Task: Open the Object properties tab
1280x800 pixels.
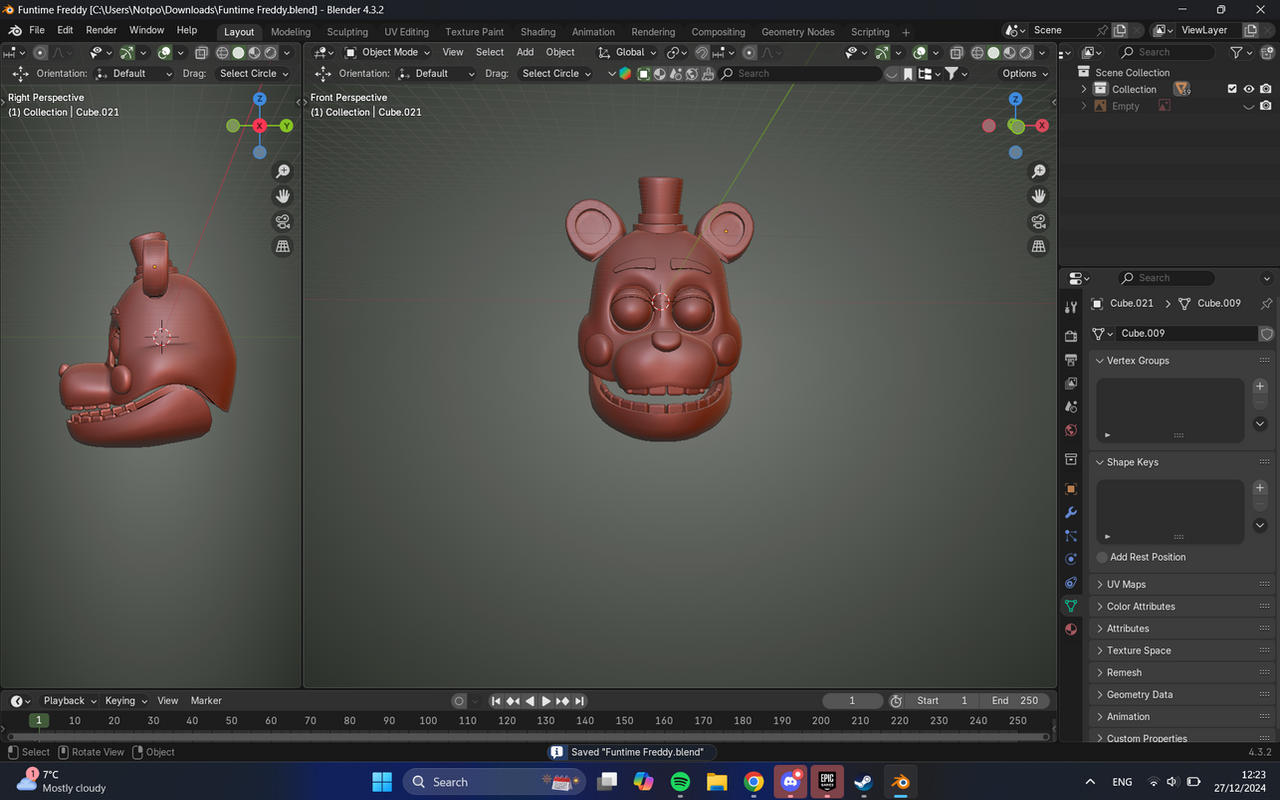Action: [1071, 489]
